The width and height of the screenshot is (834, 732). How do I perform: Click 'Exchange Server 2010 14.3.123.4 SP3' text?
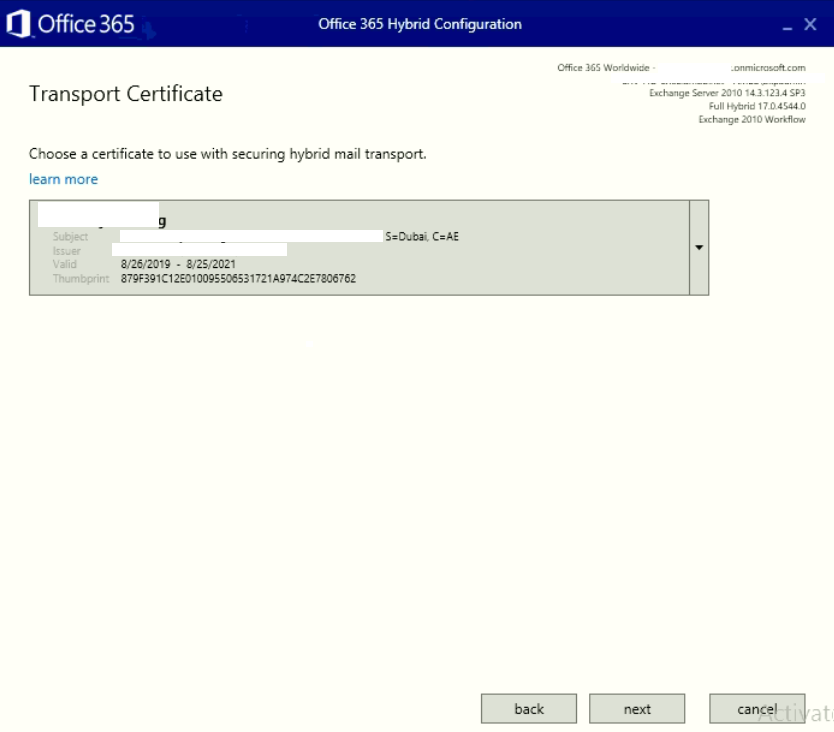coord(727,93)
